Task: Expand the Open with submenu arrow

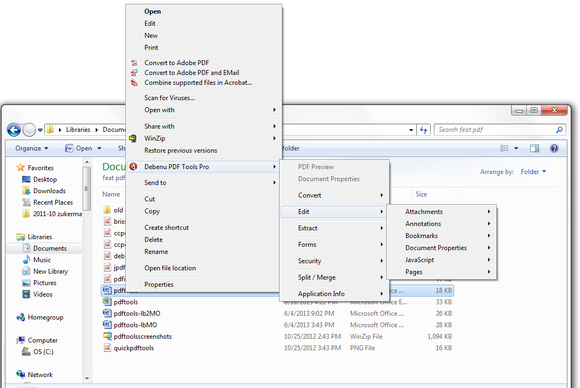Action: (x=274, y=110)
